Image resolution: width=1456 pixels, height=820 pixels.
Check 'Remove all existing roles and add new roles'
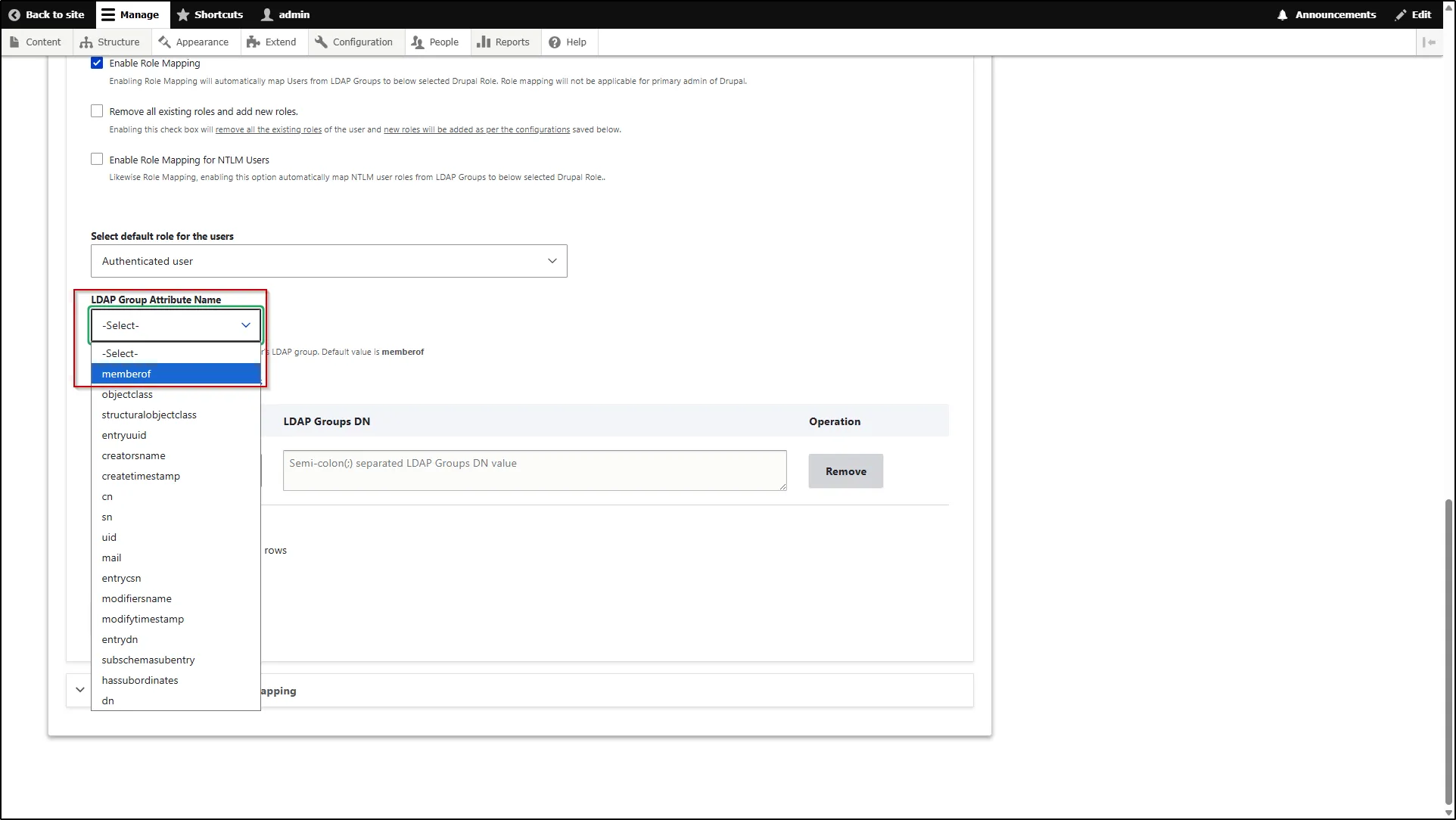pos(97,110)
